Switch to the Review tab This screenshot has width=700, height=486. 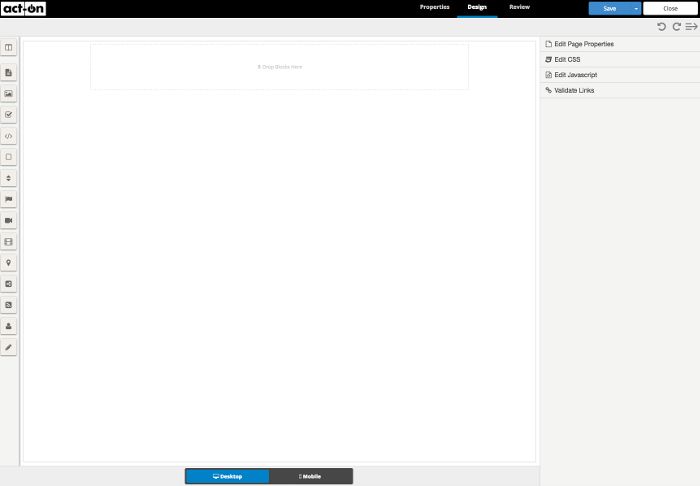tap(520, 7)
